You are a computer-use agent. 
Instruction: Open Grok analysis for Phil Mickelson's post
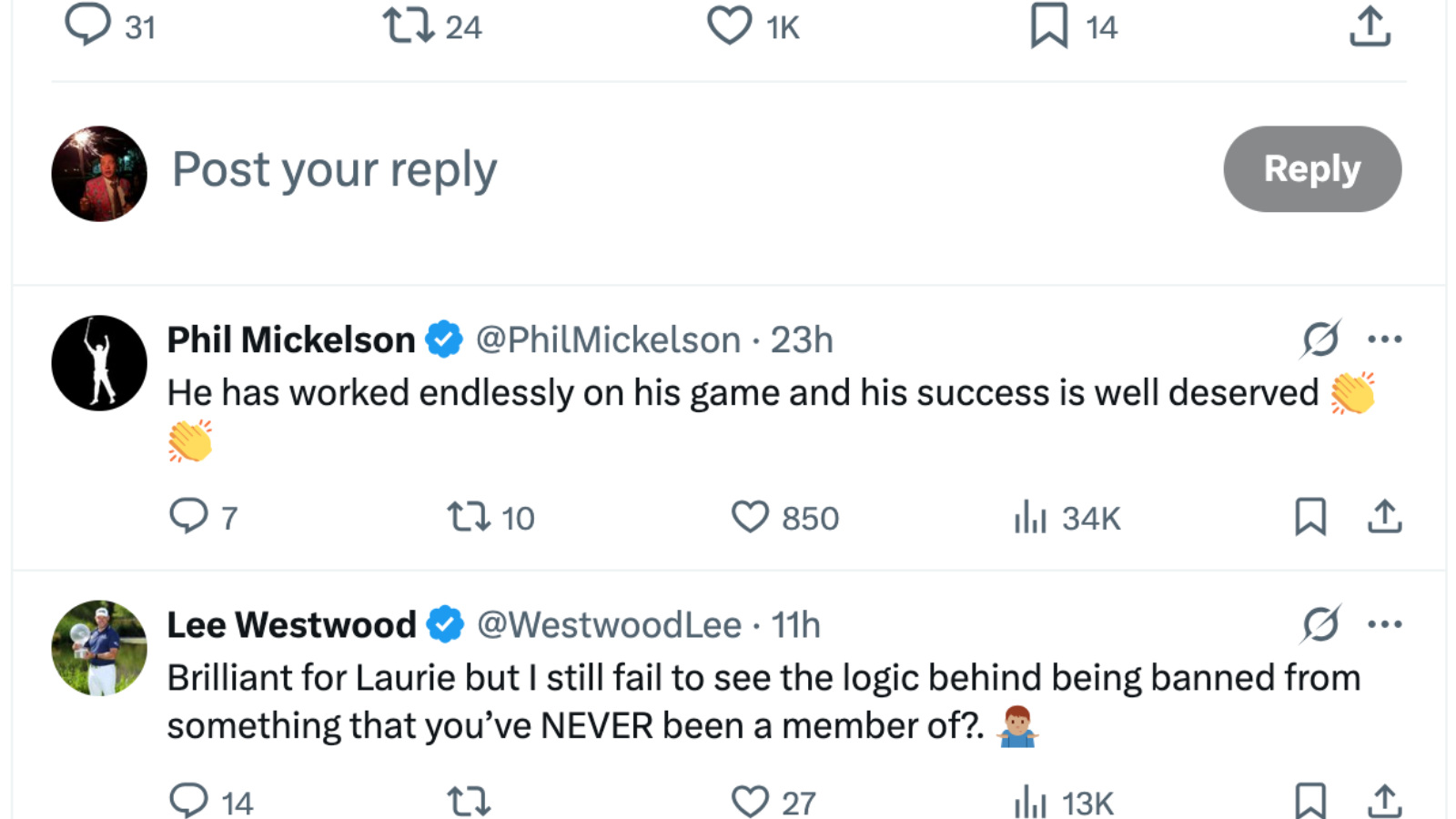pos(1319,339)
